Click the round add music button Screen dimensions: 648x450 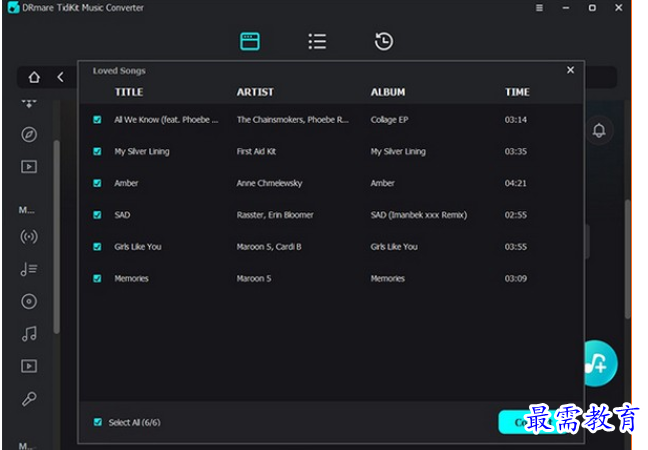pos(600,364)
